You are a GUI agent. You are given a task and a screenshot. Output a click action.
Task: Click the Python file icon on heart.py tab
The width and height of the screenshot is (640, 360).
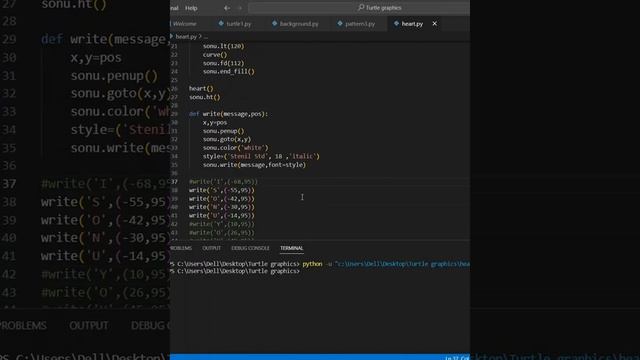click(396, 24)
